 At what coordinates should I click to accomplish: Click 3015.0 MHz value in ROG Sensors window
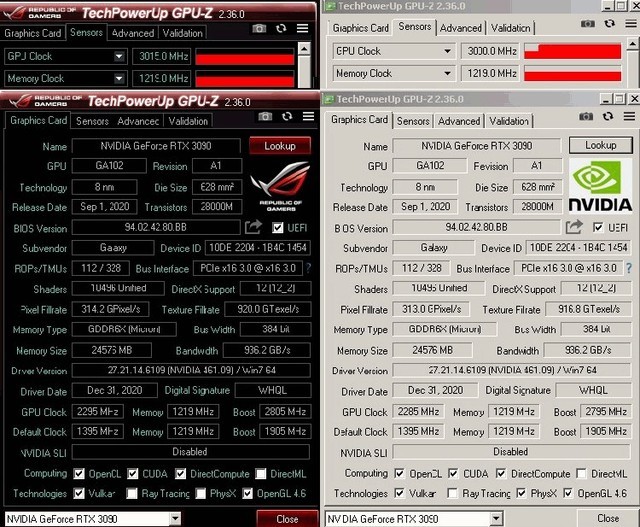[163, 56]
